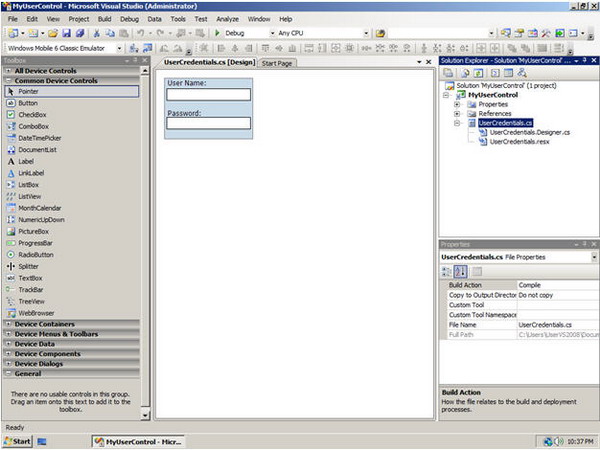
Task: Select the UserCredentials.cs [Design] tab
Action: point(209,62)
